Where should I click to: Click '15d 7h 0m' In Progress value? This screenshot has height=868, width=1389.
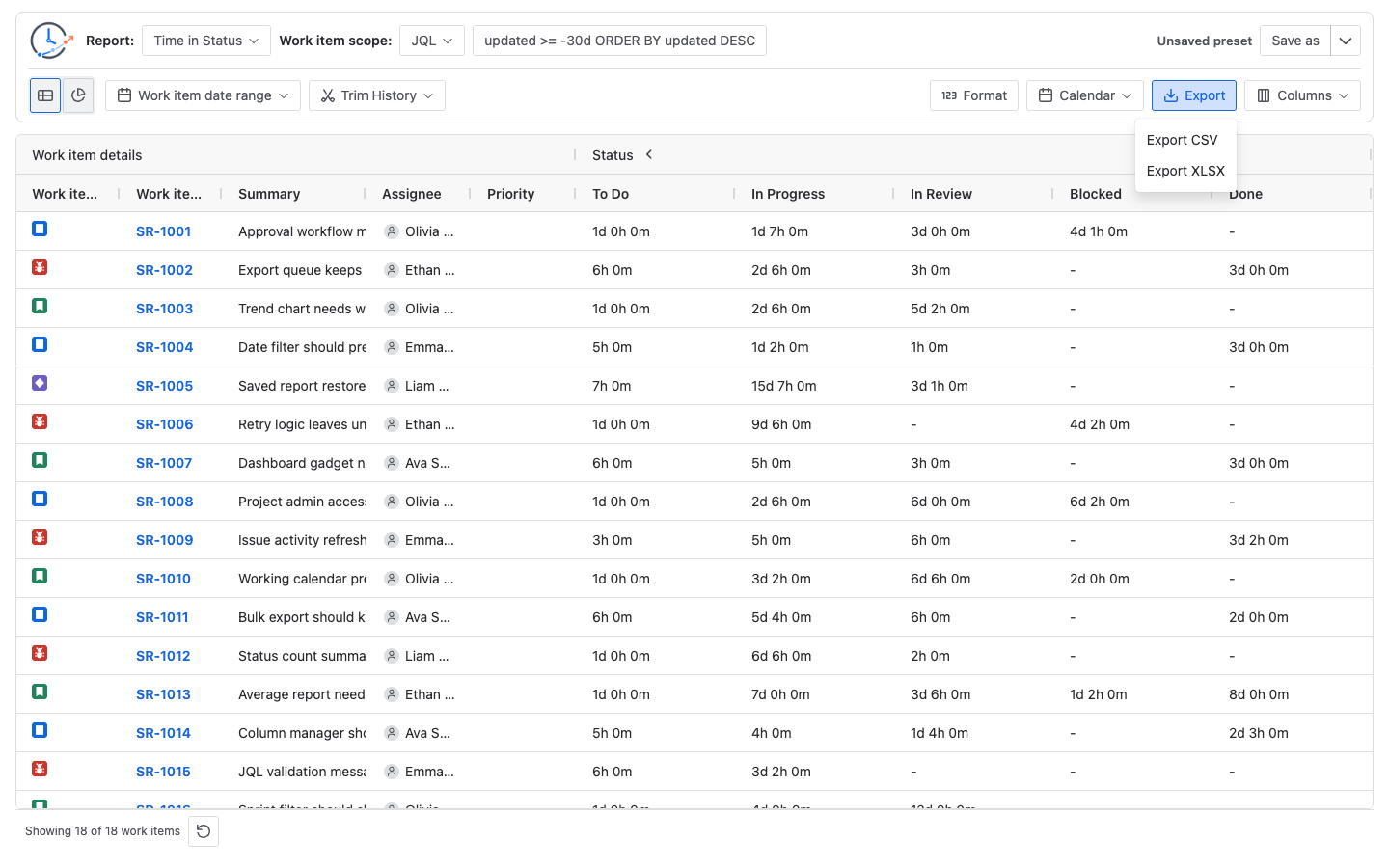(x=784, y=386)
